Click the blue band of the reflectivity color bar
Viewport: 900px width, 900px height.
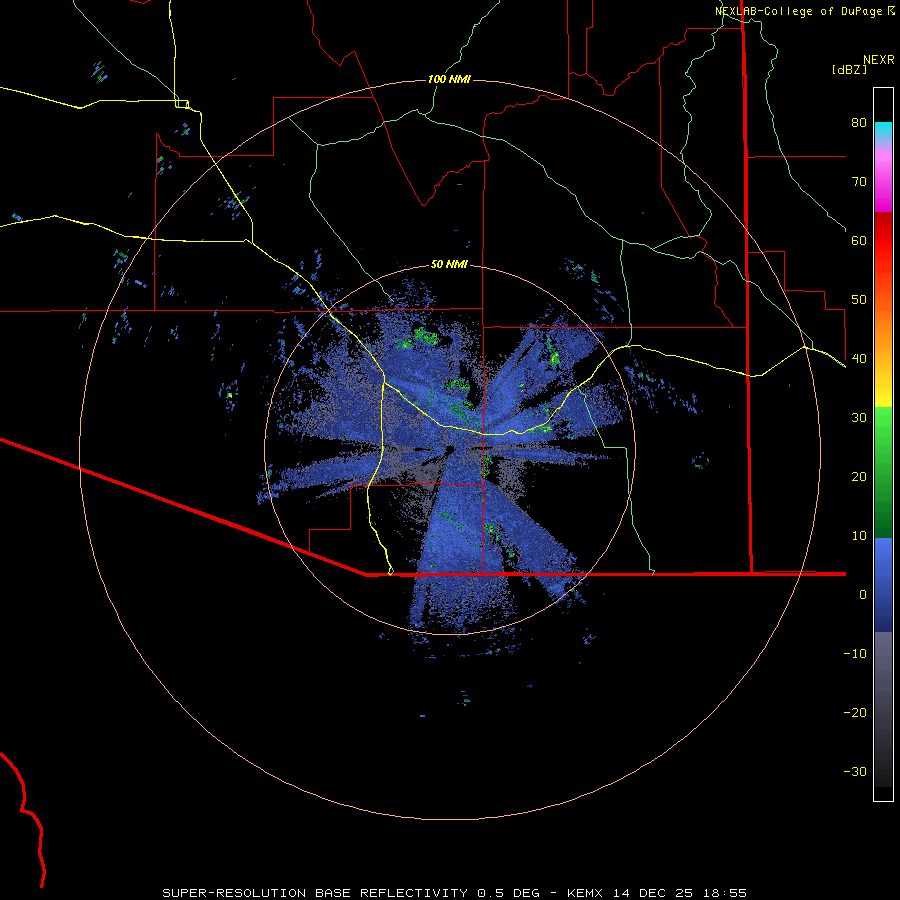883,585
